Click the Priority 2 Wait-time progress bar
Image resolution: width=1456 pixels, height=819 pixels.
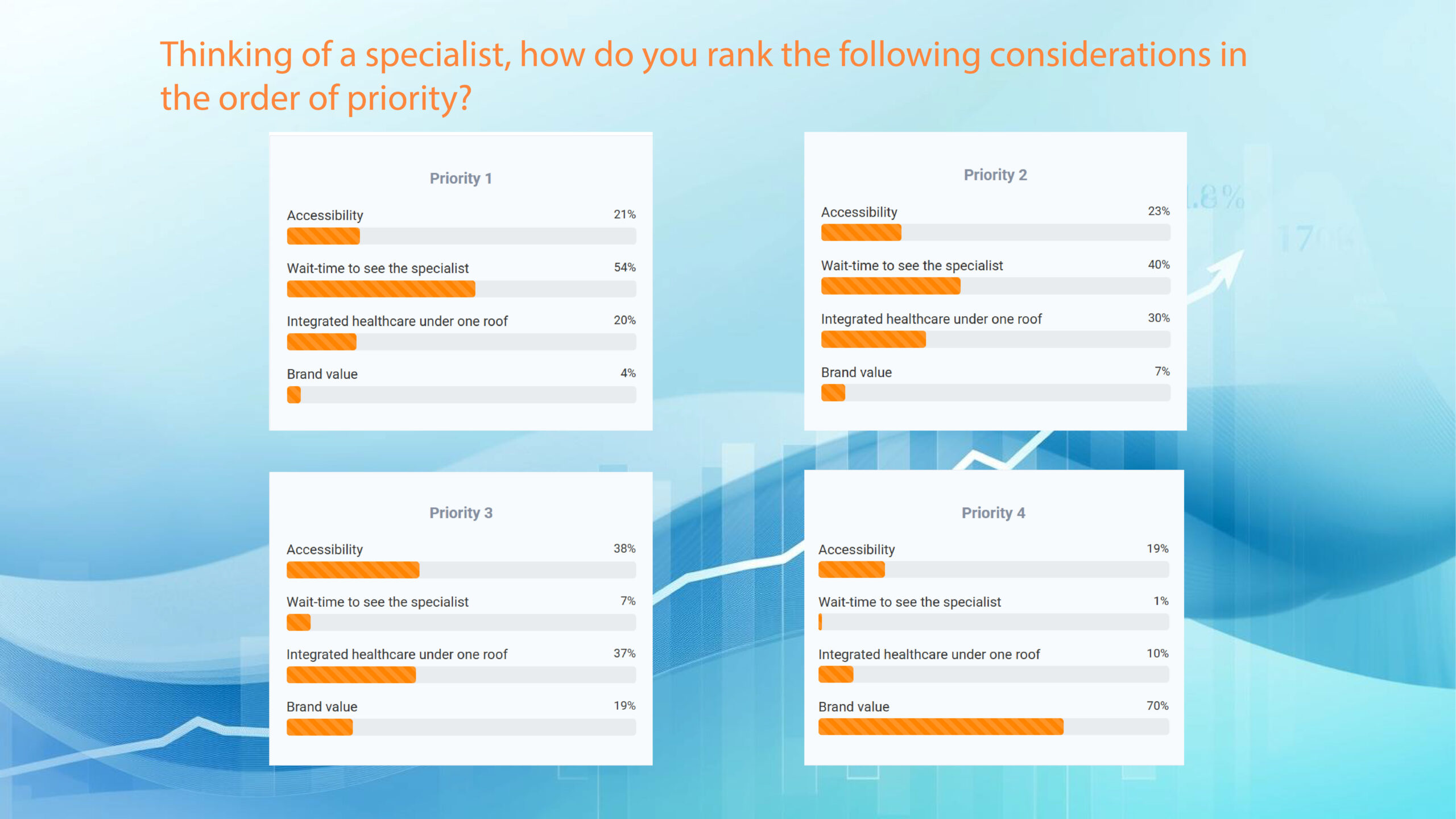[995, 286]
